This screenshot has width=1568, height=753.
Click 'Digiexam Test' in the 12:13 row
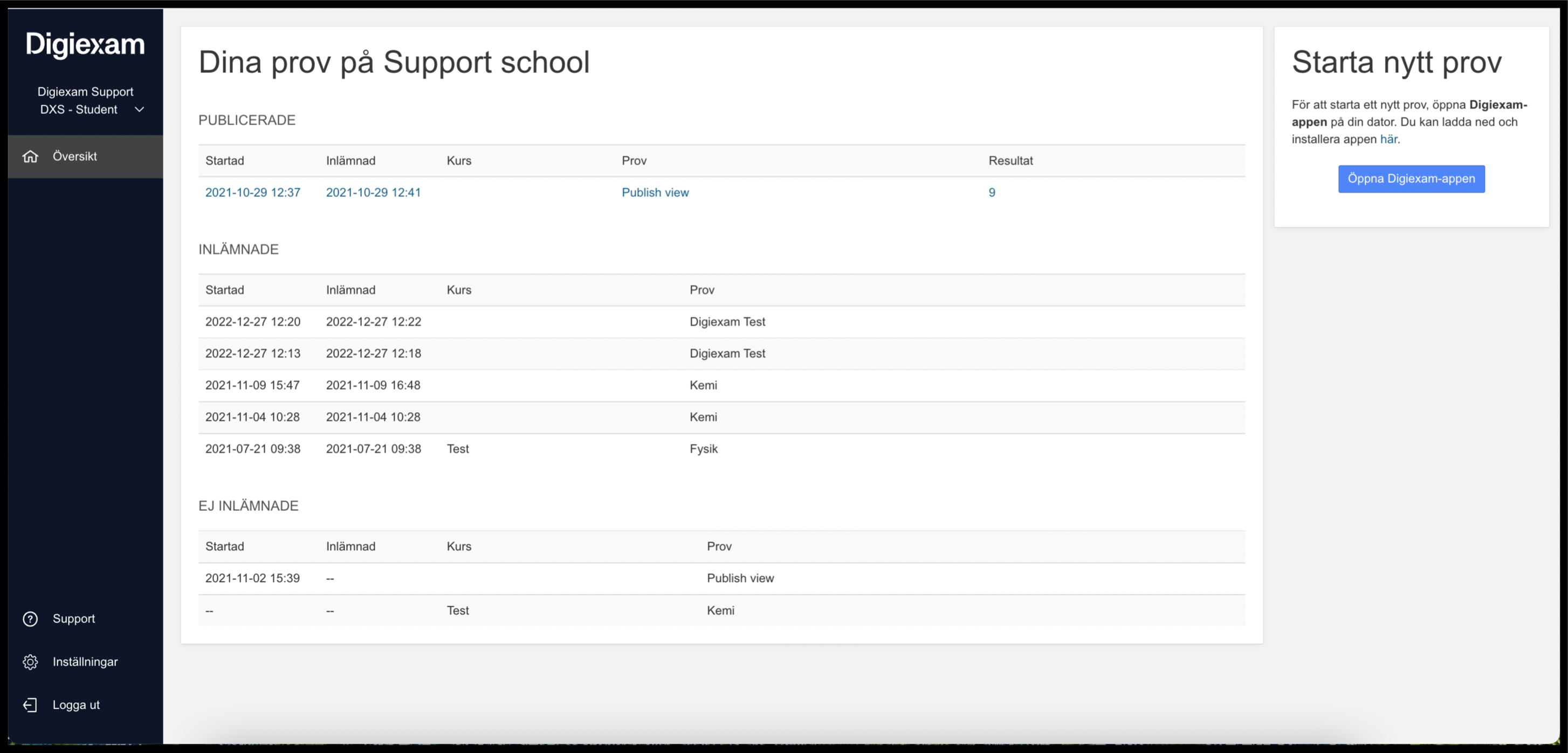tap(727, 354)
